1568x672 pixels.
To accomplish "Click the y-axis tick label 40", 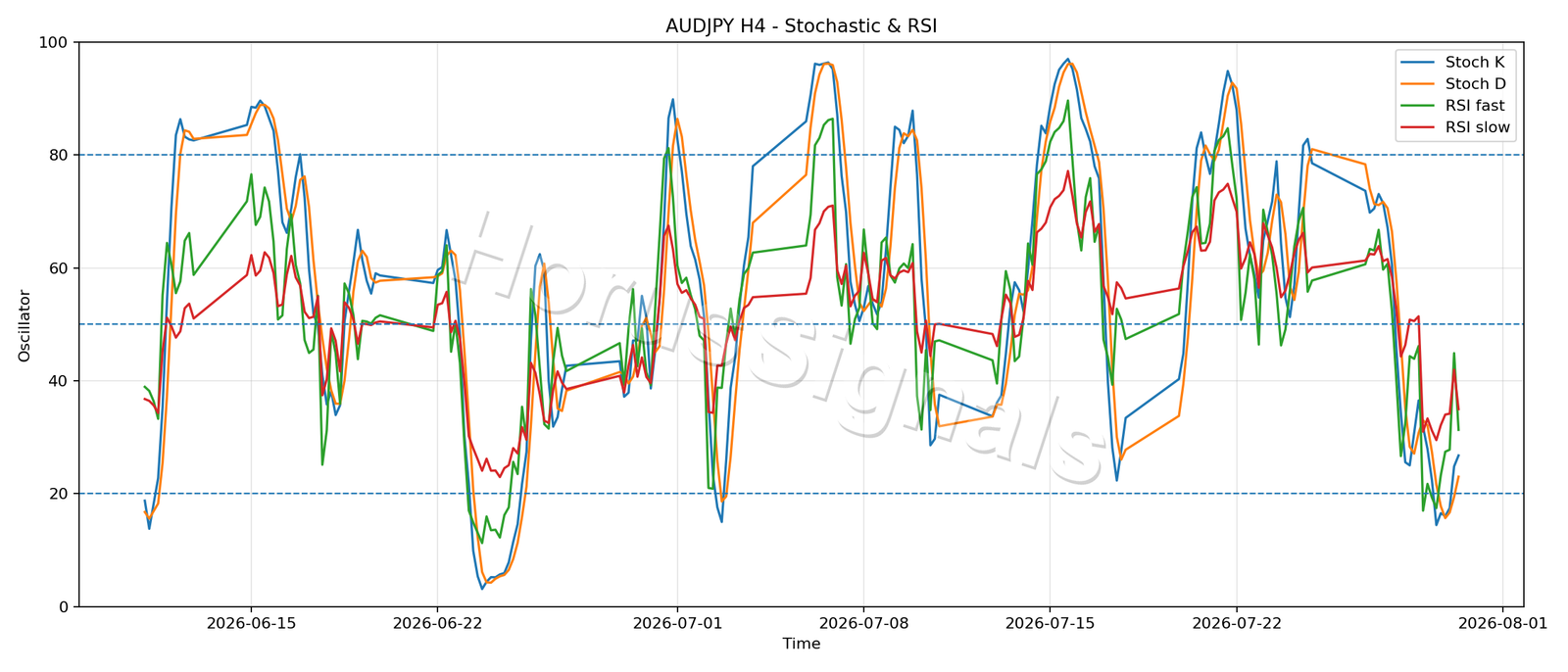I will point(59,380).
